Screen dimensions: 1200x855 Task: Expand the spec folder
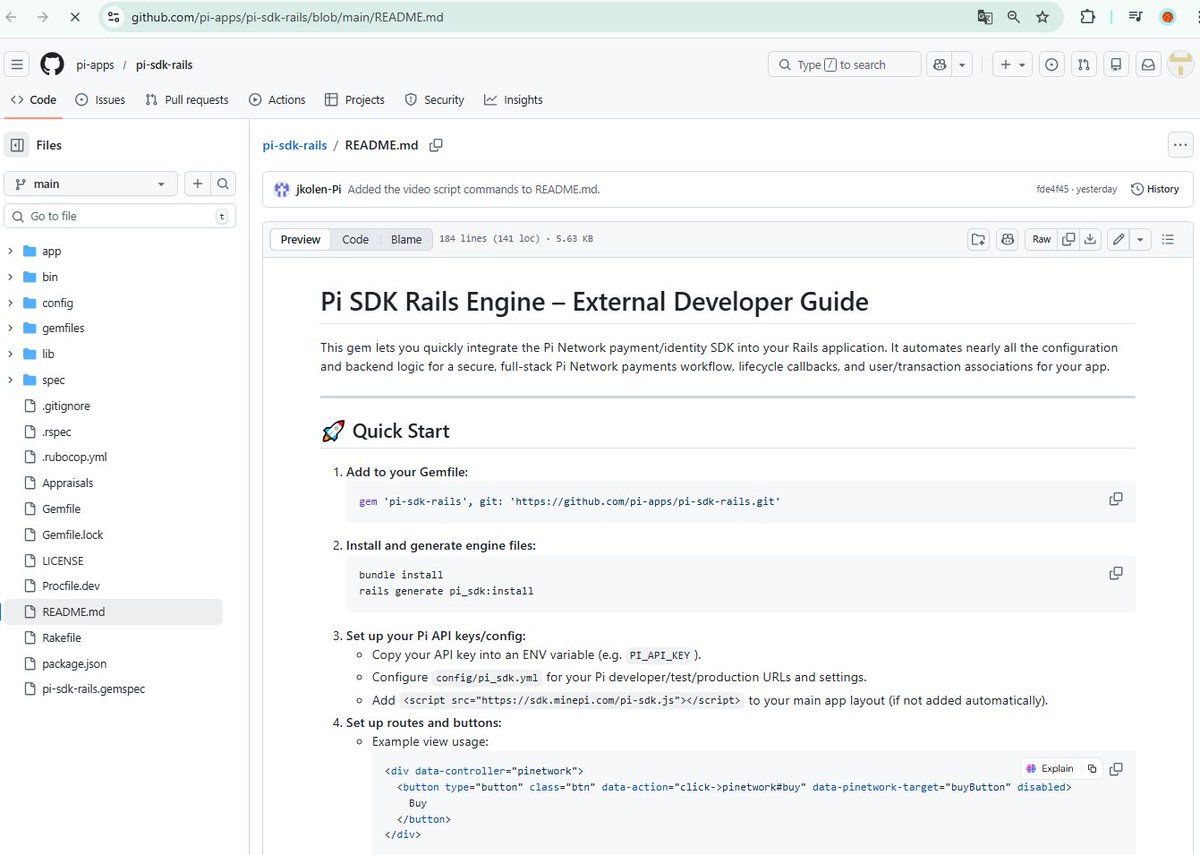pos(10,380)
